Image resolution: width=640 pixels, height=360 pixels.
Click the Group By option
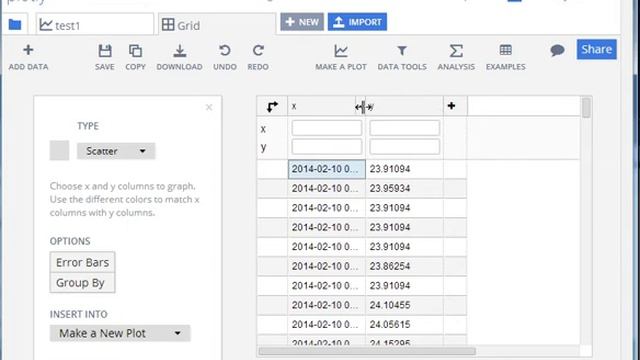(x=82, y=282)
